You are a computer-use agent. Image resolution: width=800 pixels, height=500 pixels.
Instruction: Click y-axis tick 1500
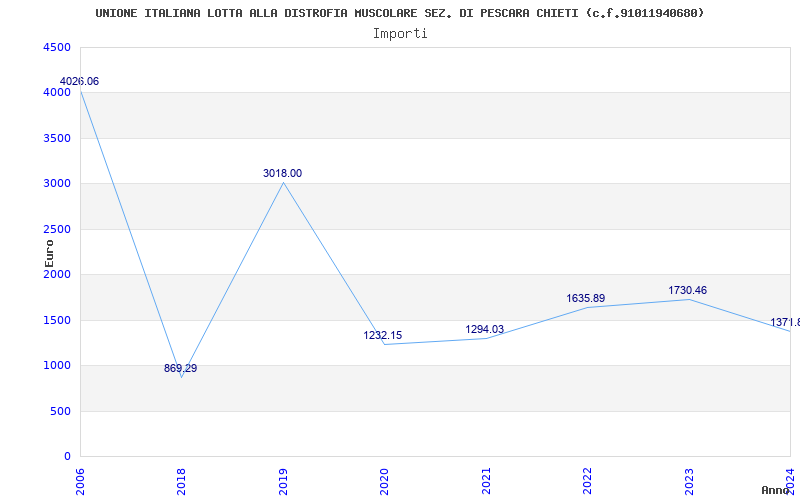[57, 320]
